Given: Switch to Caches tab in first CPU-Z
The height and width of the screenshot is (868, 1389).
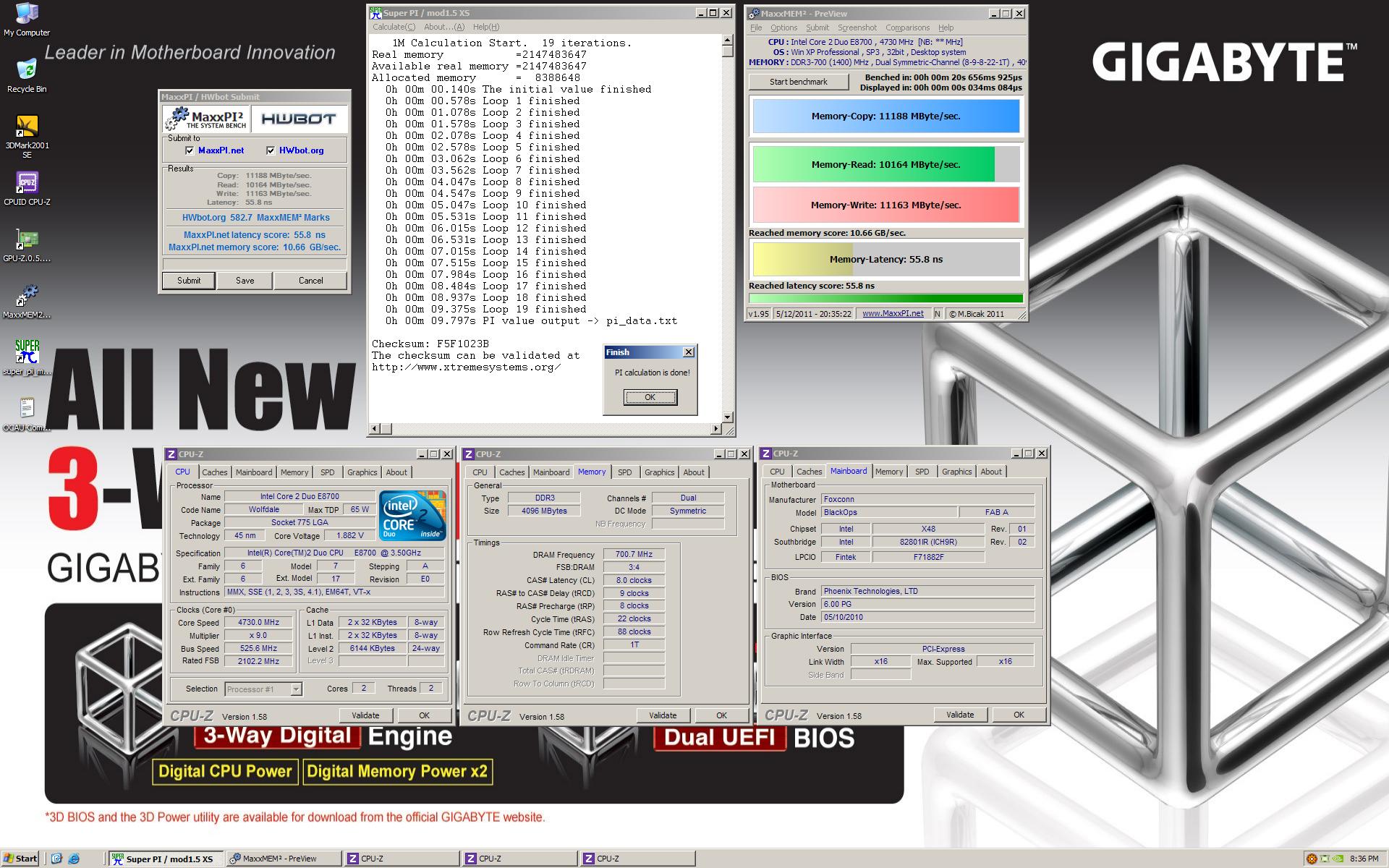Looking at the screenshot, I should [x=215, y=472].
